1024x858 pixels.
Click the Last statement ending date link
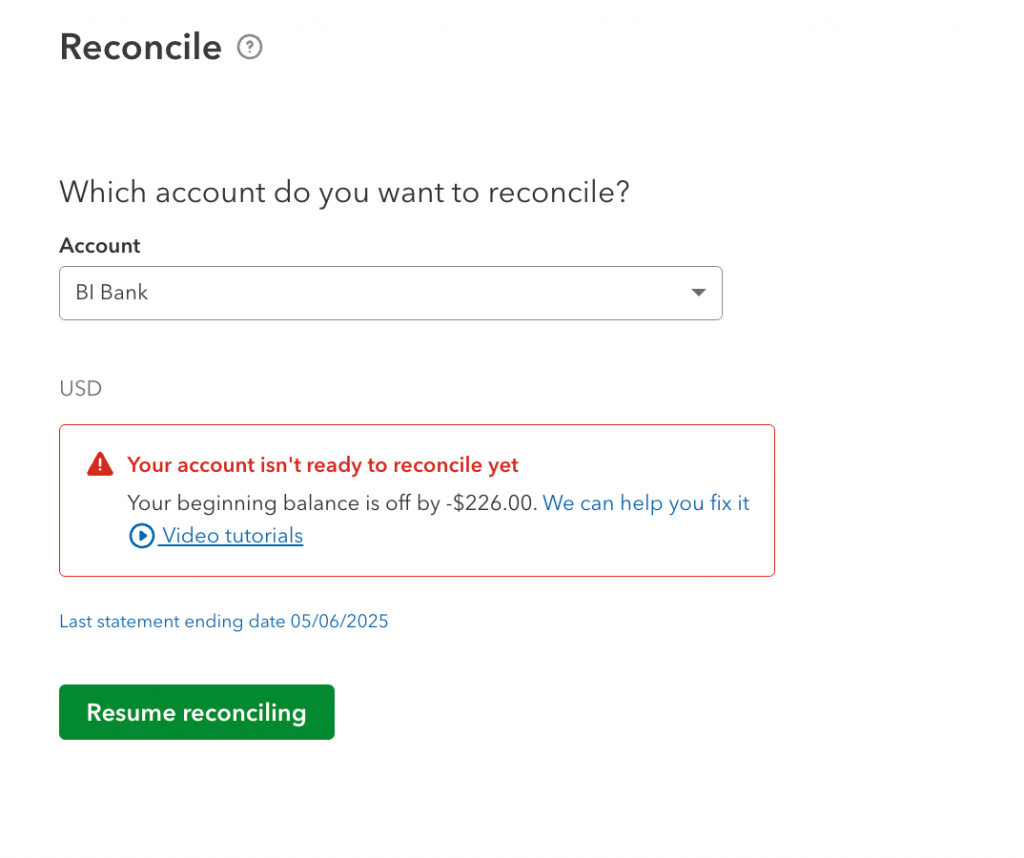point(223,622)
